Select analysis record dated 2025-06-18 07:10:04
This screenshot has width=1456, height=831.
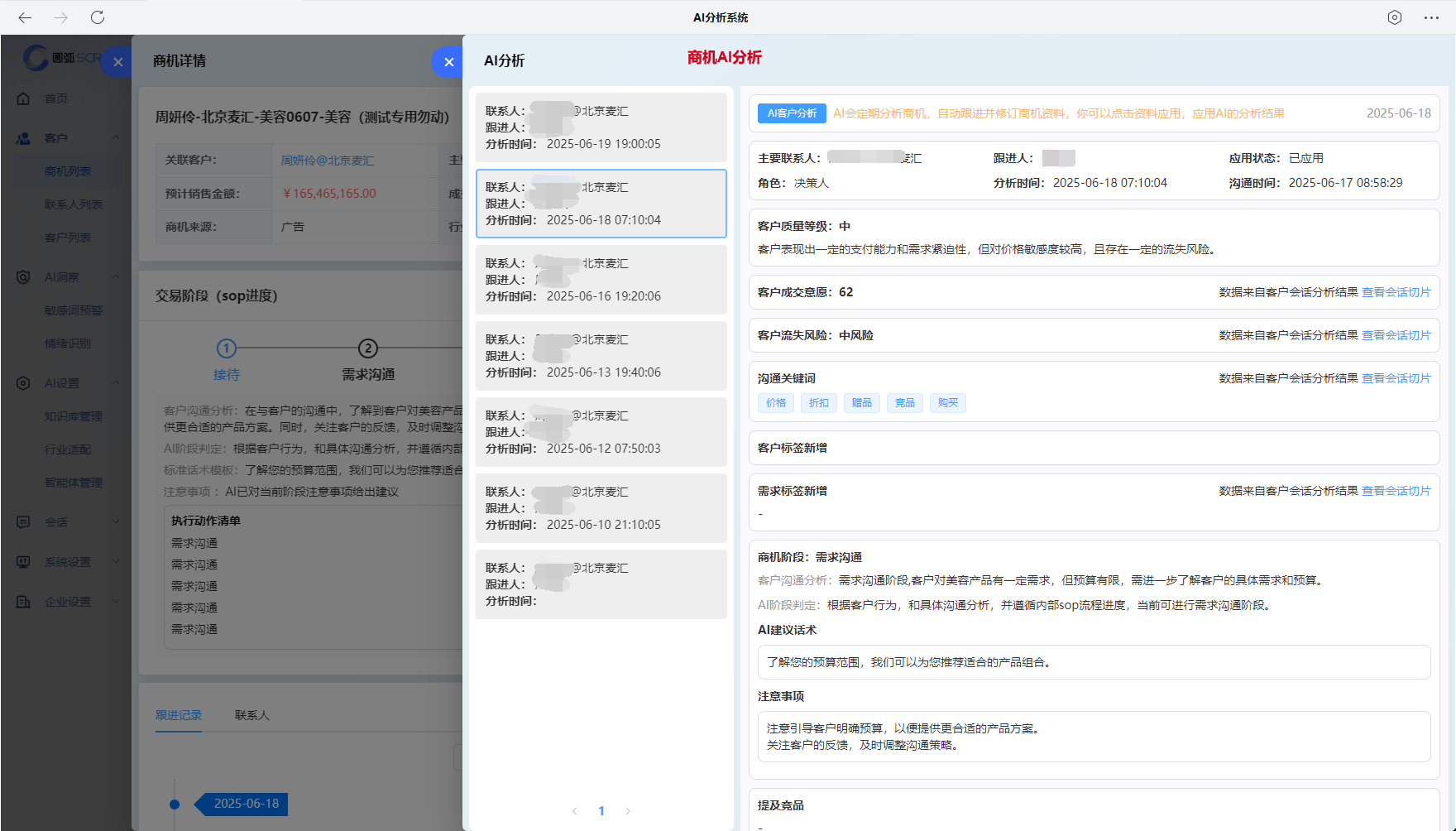click(x=601, y=204)
